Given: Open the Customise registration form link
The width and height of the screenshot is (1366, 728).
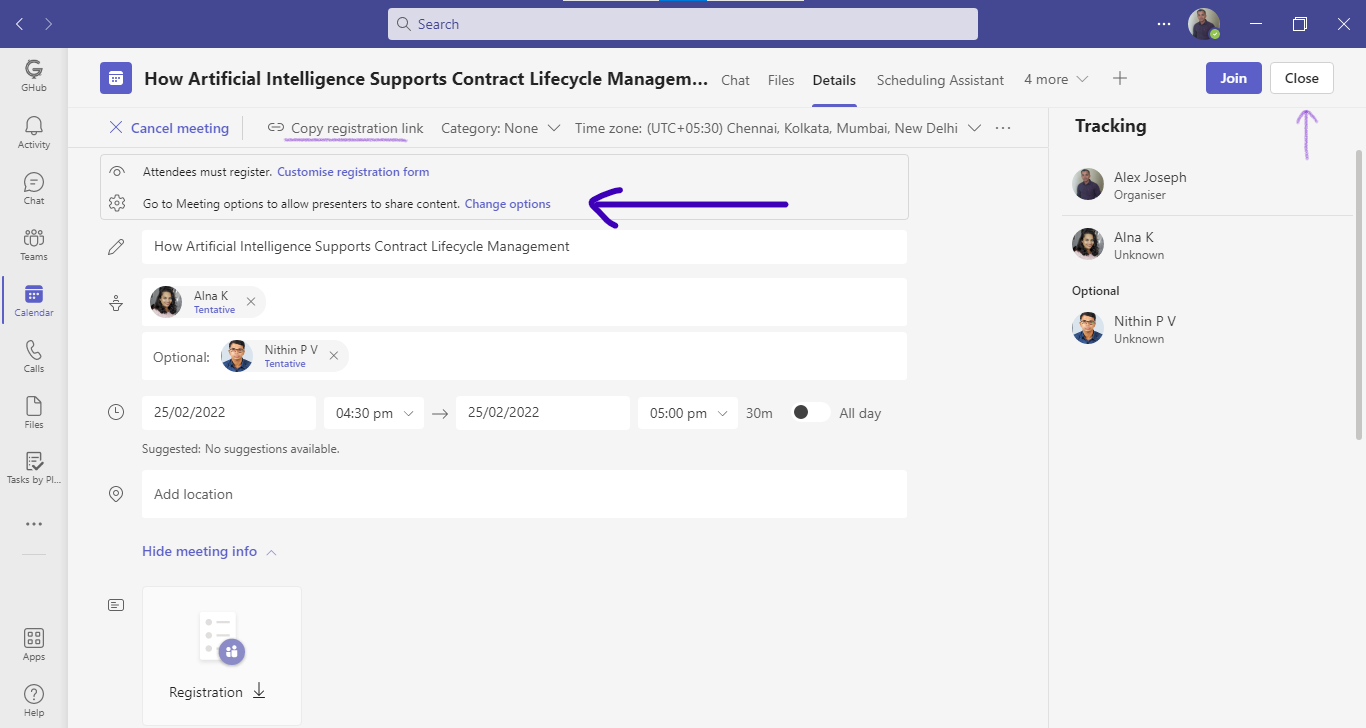Looking at the screenshot, I should point(352,171).
